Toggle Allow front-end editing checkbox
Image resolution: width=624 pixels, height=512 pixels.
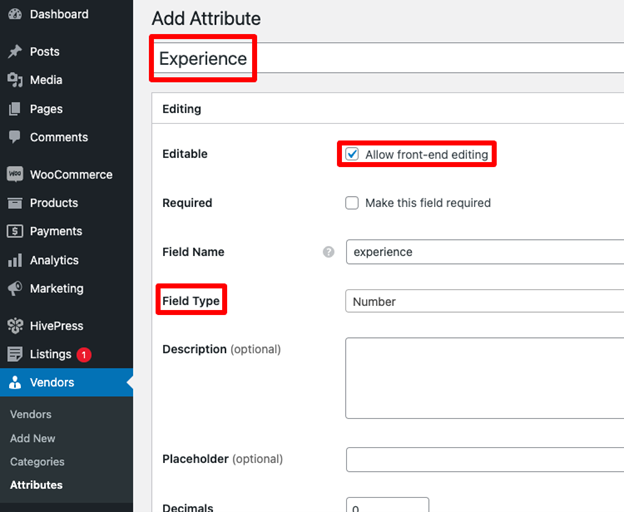352,154
